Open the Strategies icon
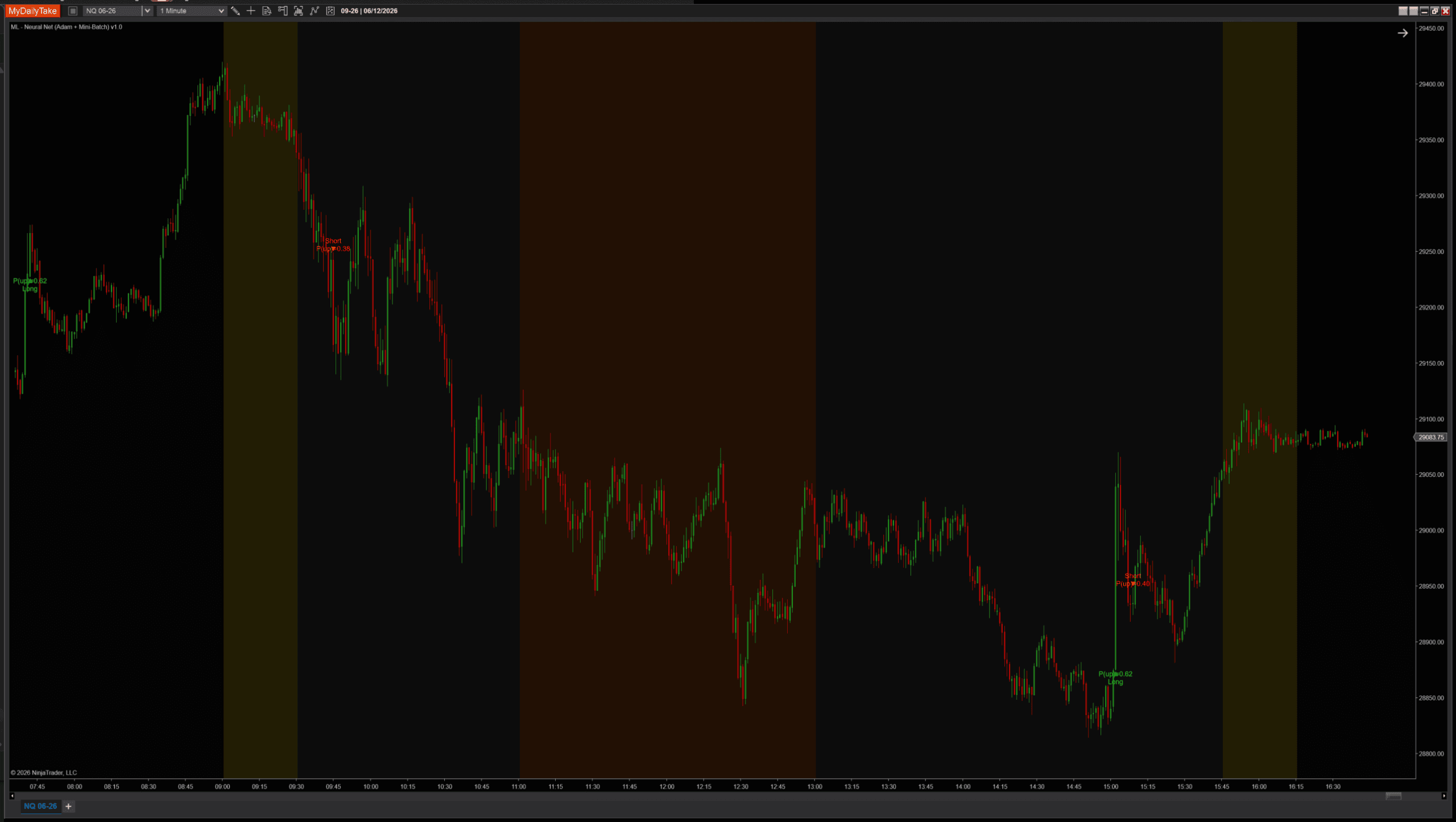Image resolution: width=1456 pixels, height=822 pixels. tap(330, 11)
